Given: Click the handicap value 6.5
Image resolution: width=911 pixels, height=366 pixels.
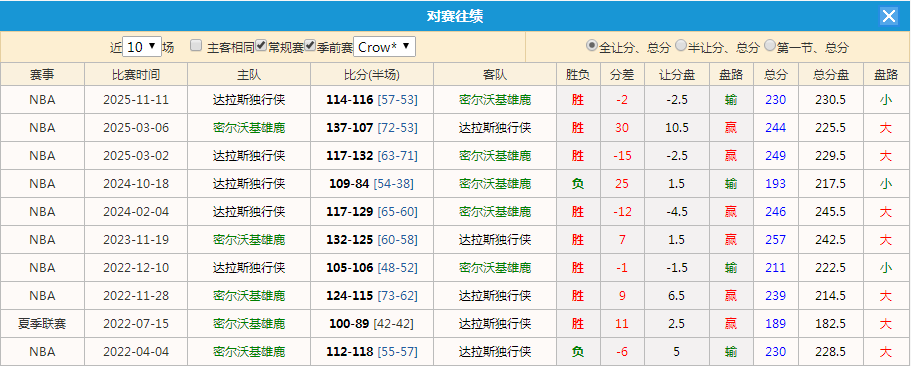Looking at the screenshot, I should point(676,295).
